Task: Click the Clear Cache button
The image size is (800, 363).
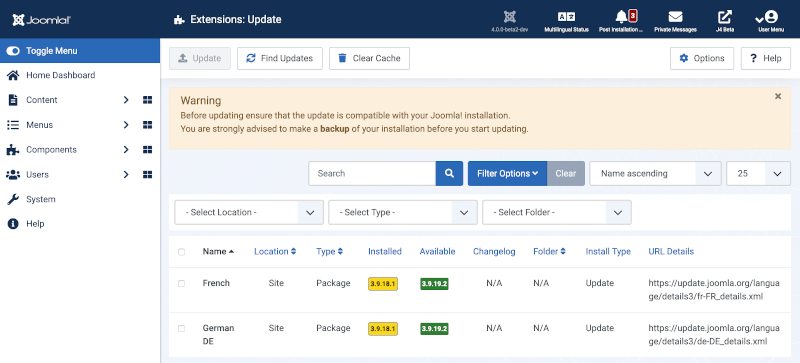Action: click(x=369, y=58)
